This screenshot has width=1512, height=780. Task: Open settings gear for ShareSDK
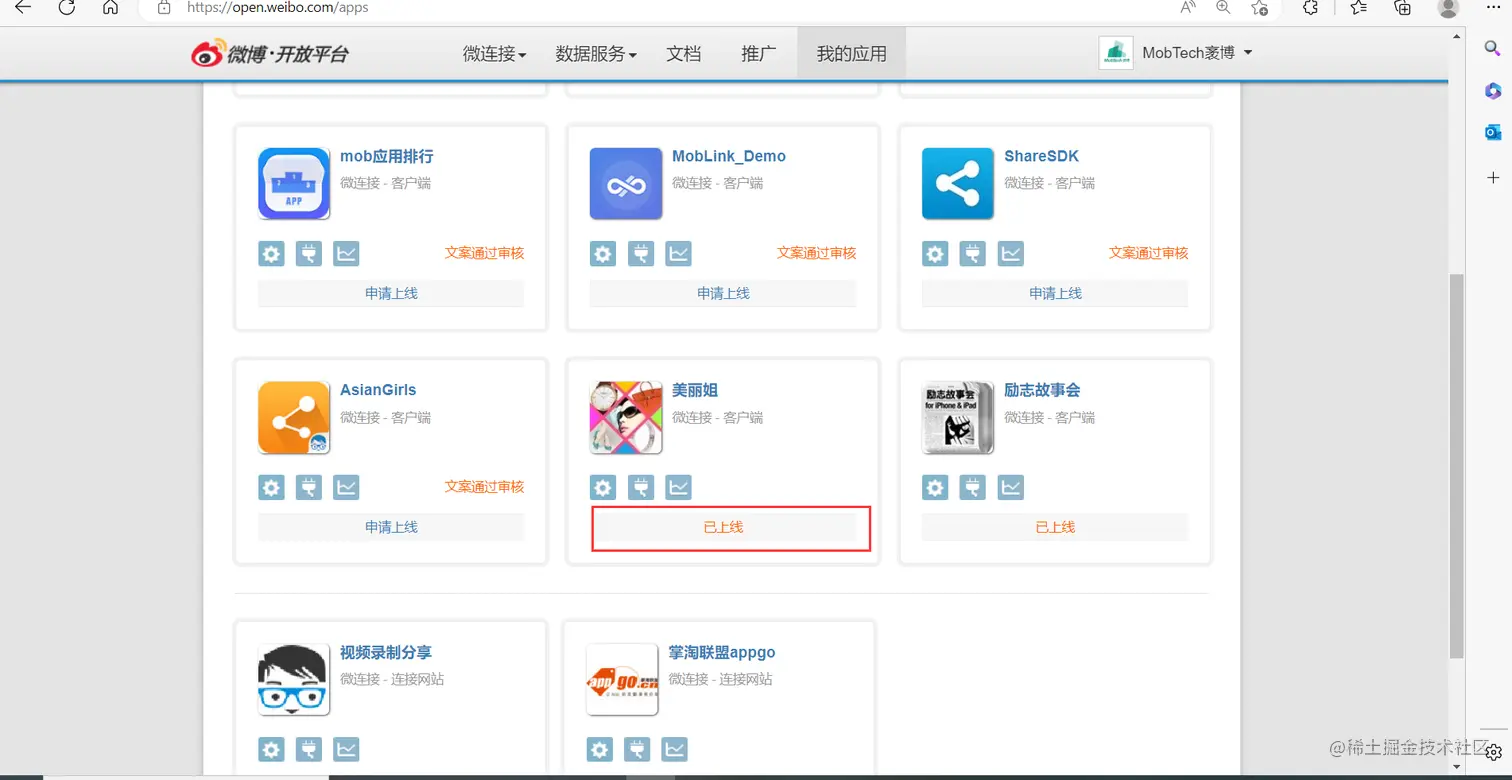pyautogui.click(x=935, y=254)
